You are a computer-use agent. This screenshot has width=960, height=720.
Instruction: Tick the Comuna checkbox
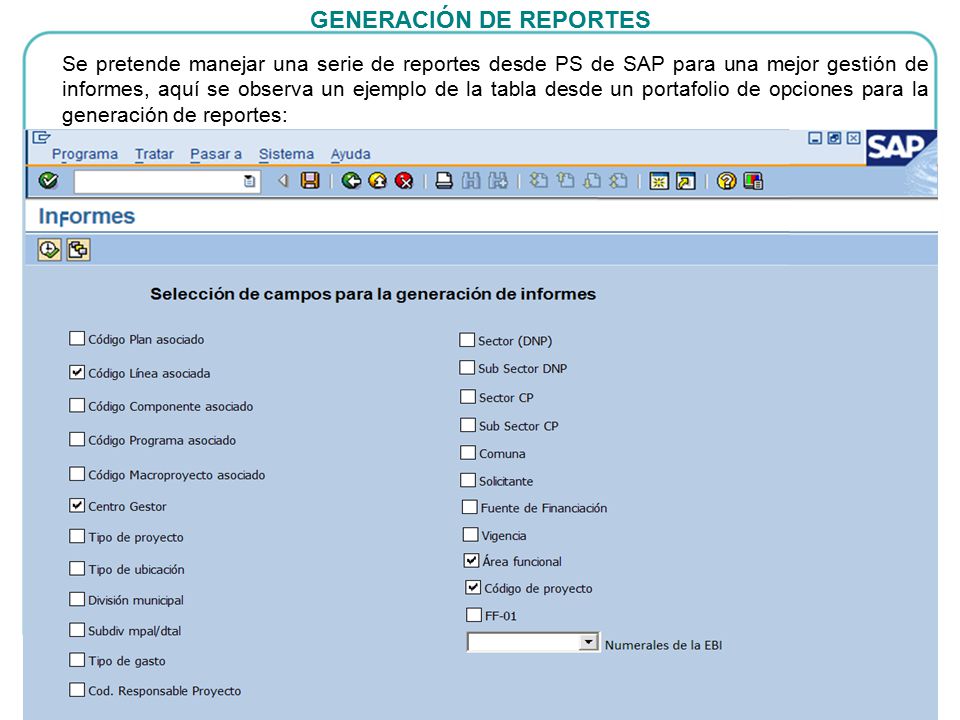(468, 452)
